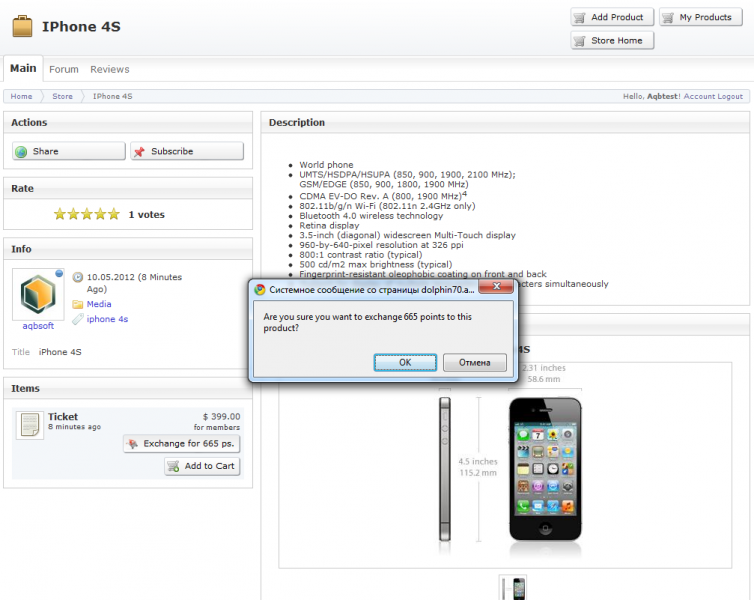Click the first rating star
754x600 pixels.
tap(60, 214)
